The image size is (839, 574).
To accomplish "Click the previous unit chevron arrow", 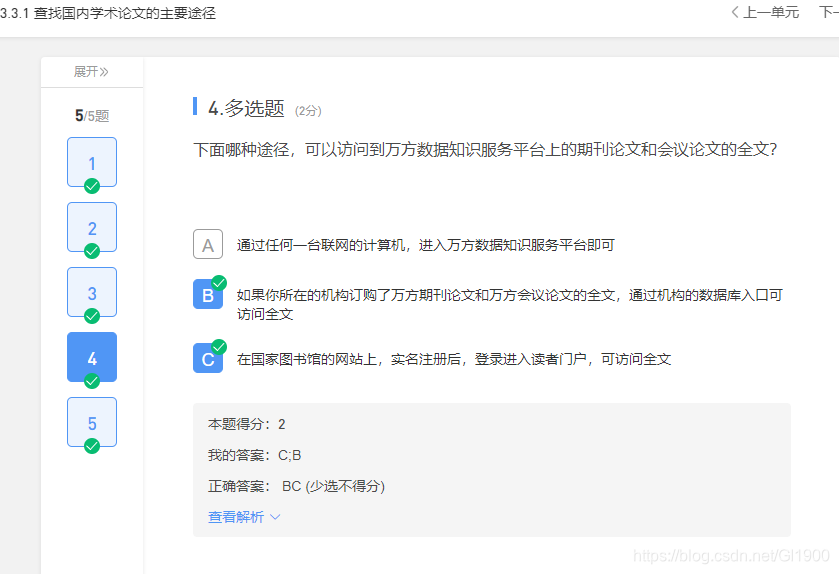I will (x=735, y=12).
